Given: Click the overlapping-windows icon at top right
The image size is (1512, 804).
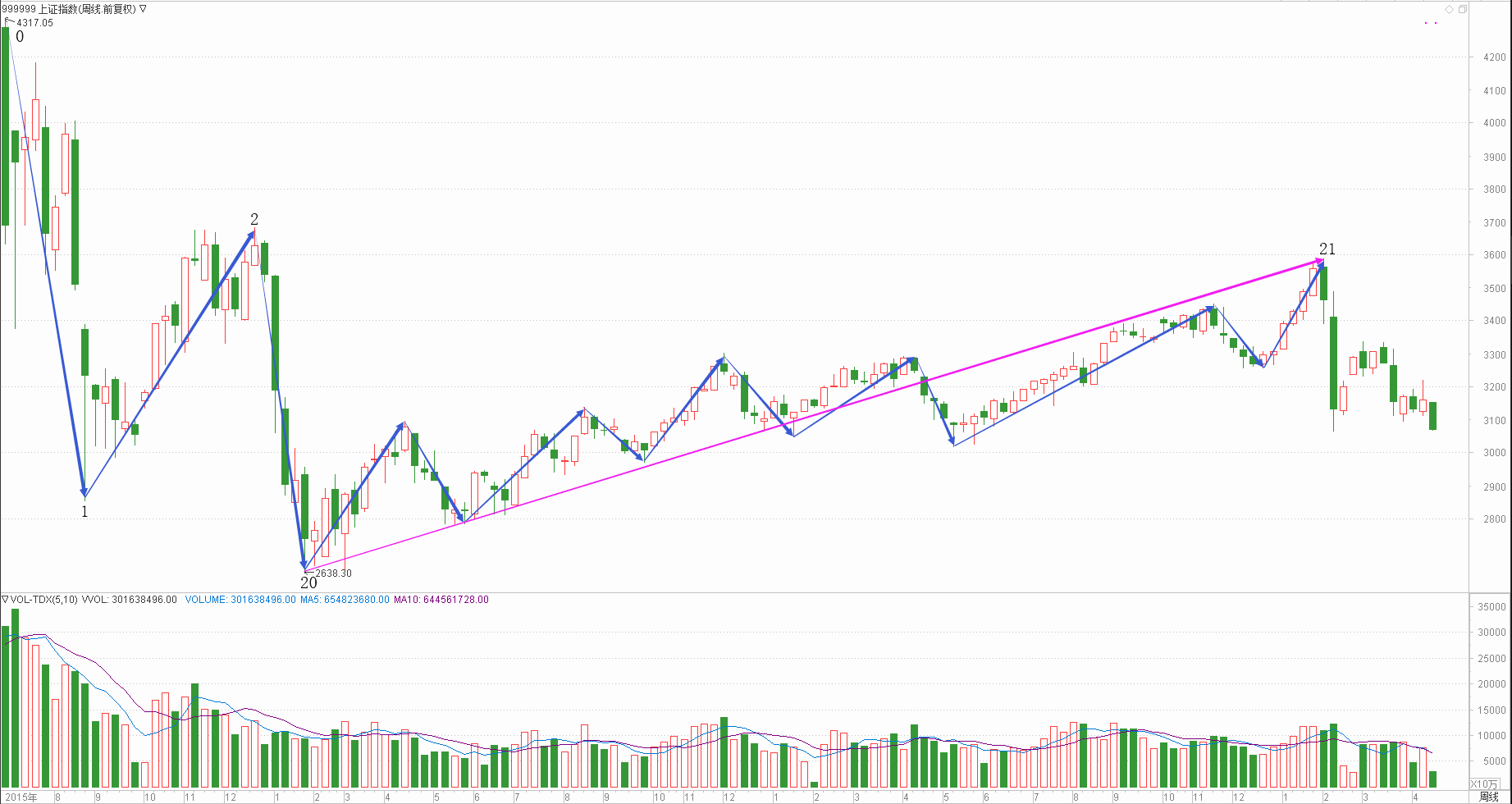Looking at the screenshot, I should tap(1462, 9).
